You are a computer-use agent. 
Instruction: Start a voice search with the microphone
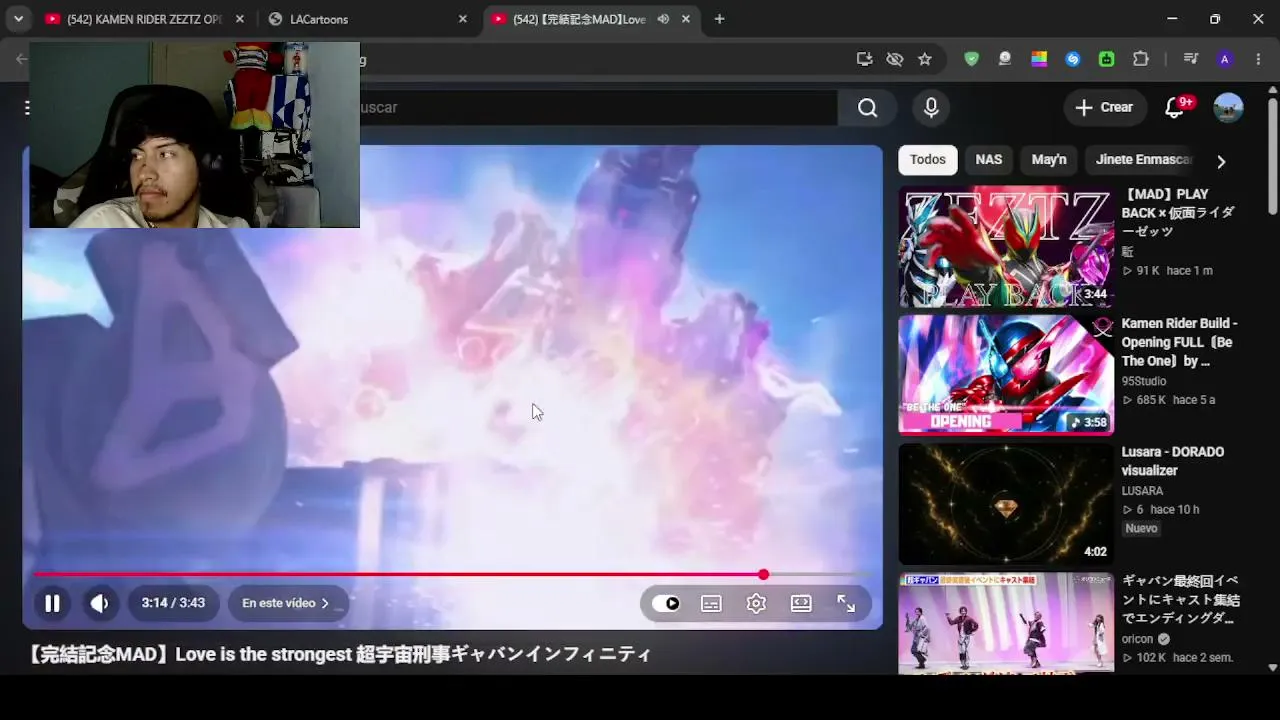pyautogui.click(x=931, y=108)
